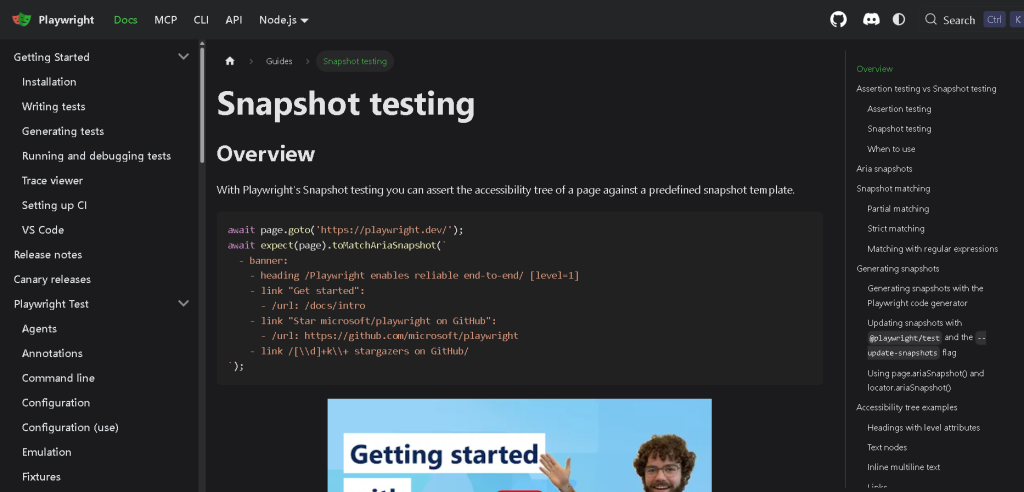The height and width of the screenshot is (492, 1024).
Task: Collapse the Playwright Test sidebar section
Action: (x=184, y=304)
